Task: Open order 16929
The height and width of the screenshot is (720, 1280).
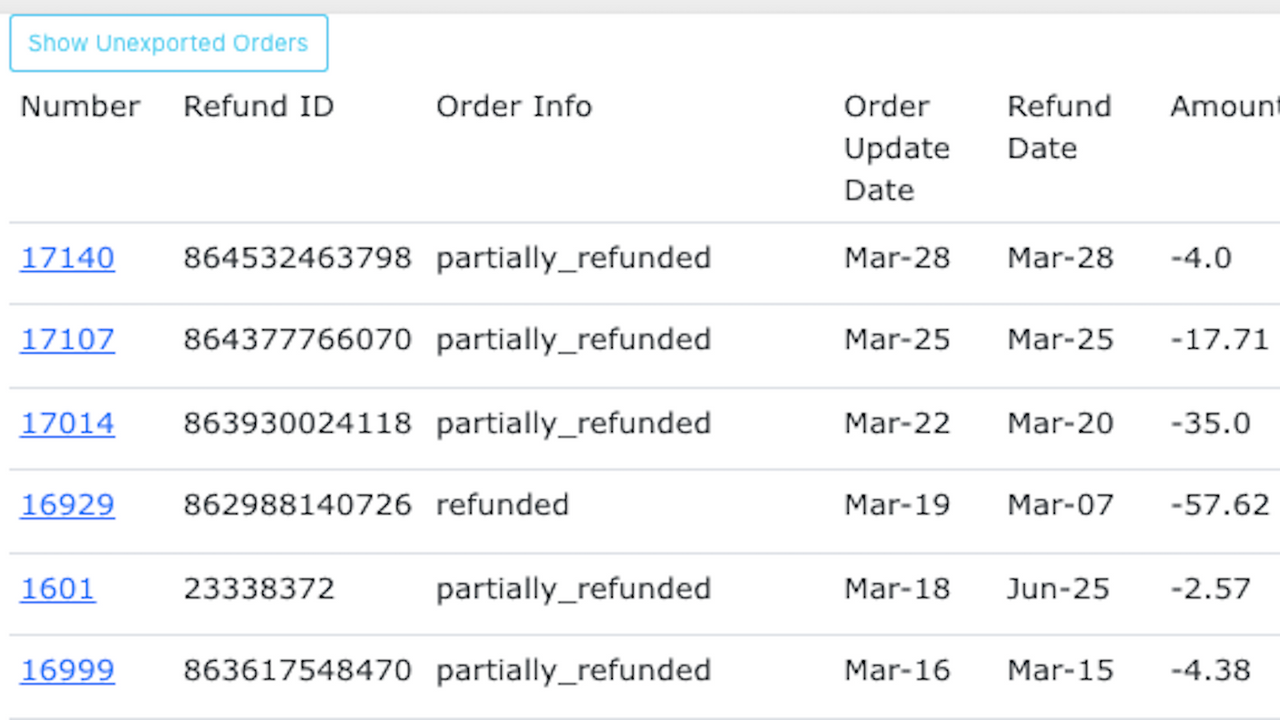Action: [x=67, y=505]
